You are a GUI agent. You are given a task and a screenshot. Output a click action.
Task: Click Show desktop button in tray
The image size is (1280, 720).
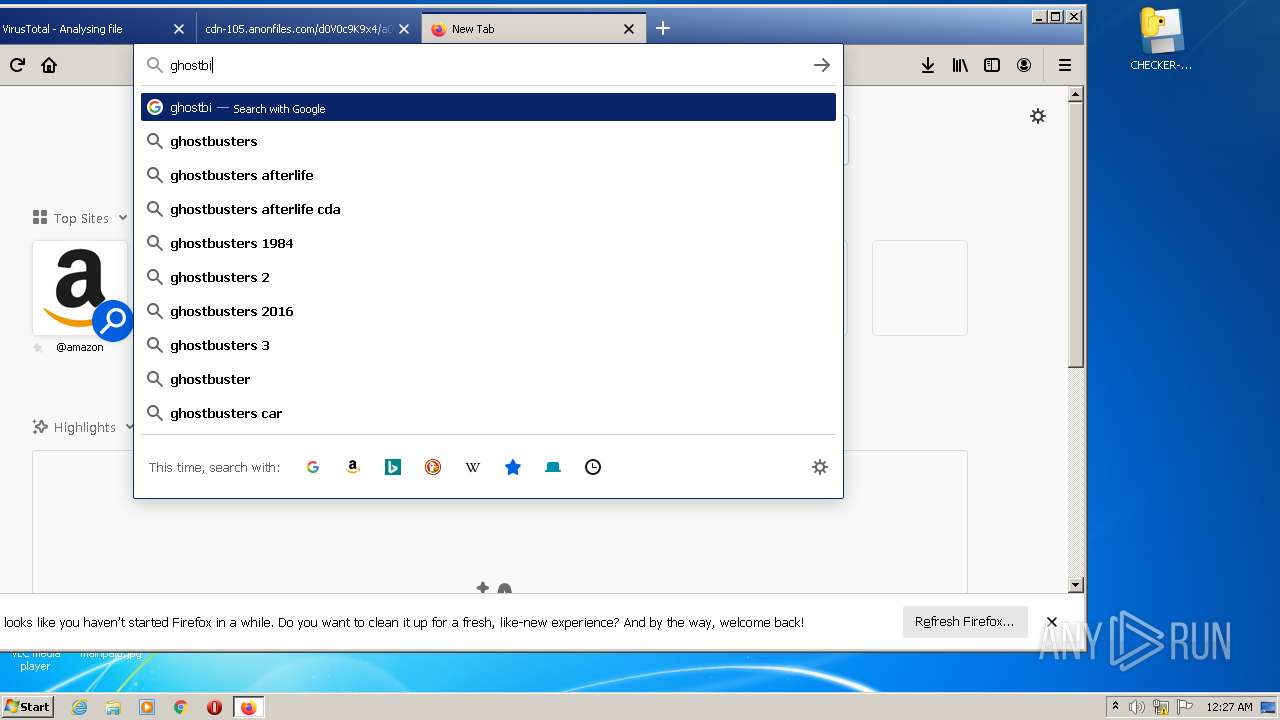pos(1270,707)
